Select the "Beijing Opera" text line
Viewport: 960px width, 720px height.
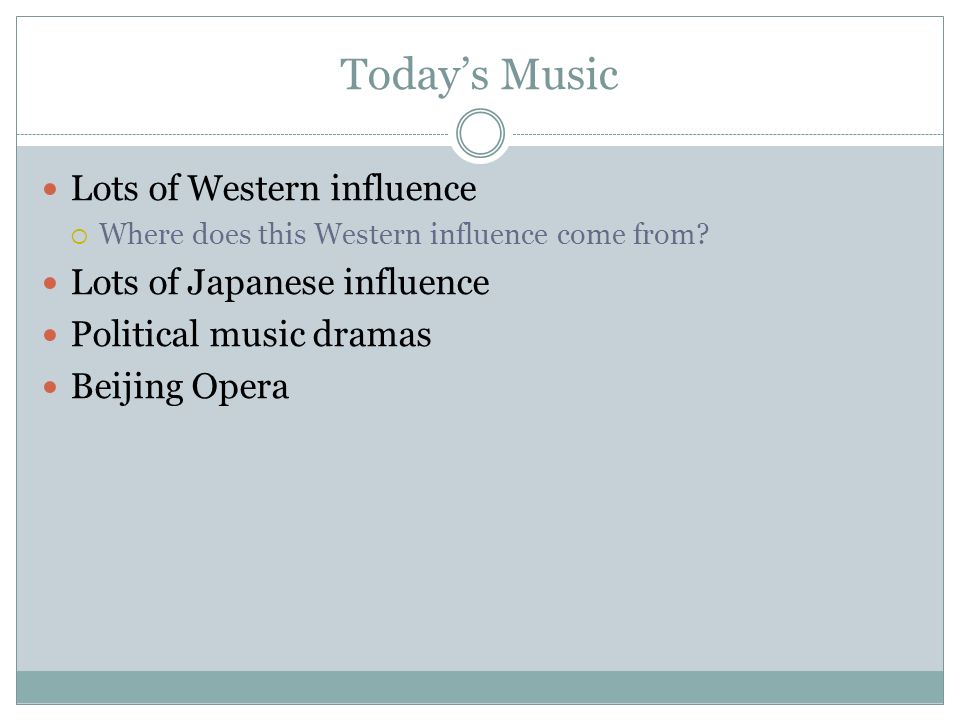(180, 387)
